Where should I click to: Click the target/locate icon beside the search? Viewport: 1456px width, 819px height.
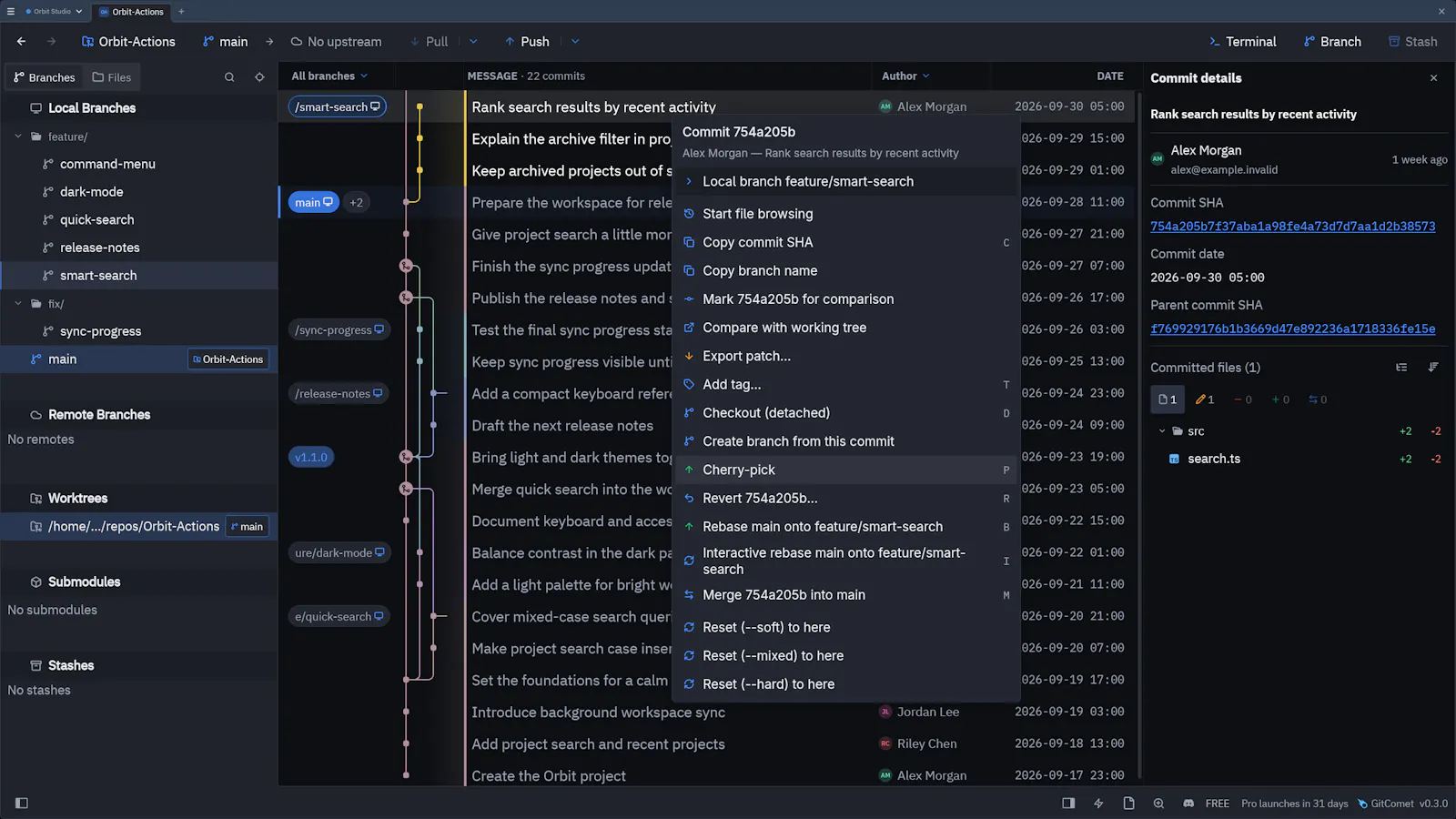(x=259, y=77)
